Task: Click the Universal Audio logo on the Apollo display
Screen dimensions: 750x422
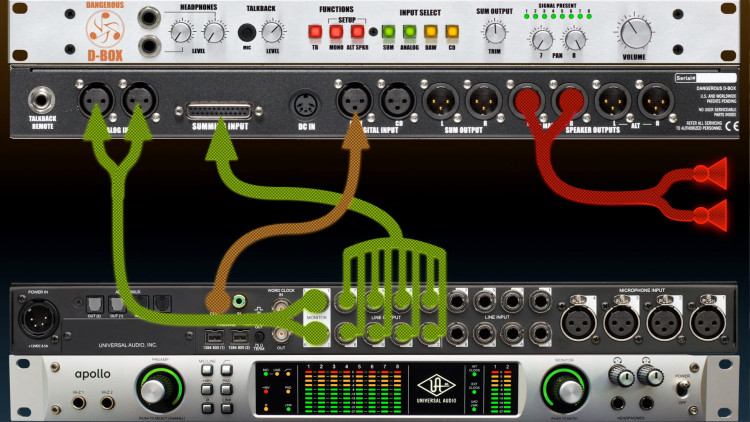Action: click(436, 387)
